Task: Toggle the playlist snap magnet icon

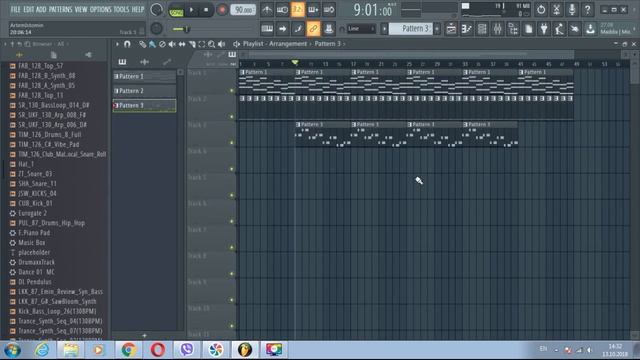Action: pyautogui.click(x=127, y=44)
